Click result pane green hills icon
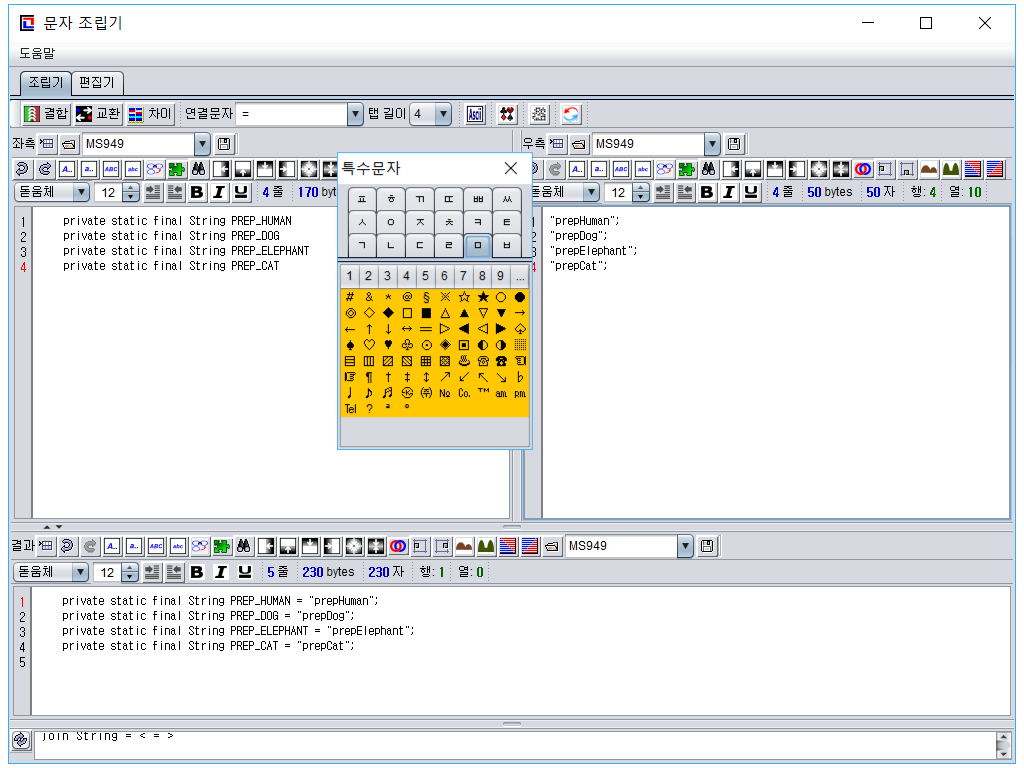This screenshot has height=768, width=1024. click(486, 546)
